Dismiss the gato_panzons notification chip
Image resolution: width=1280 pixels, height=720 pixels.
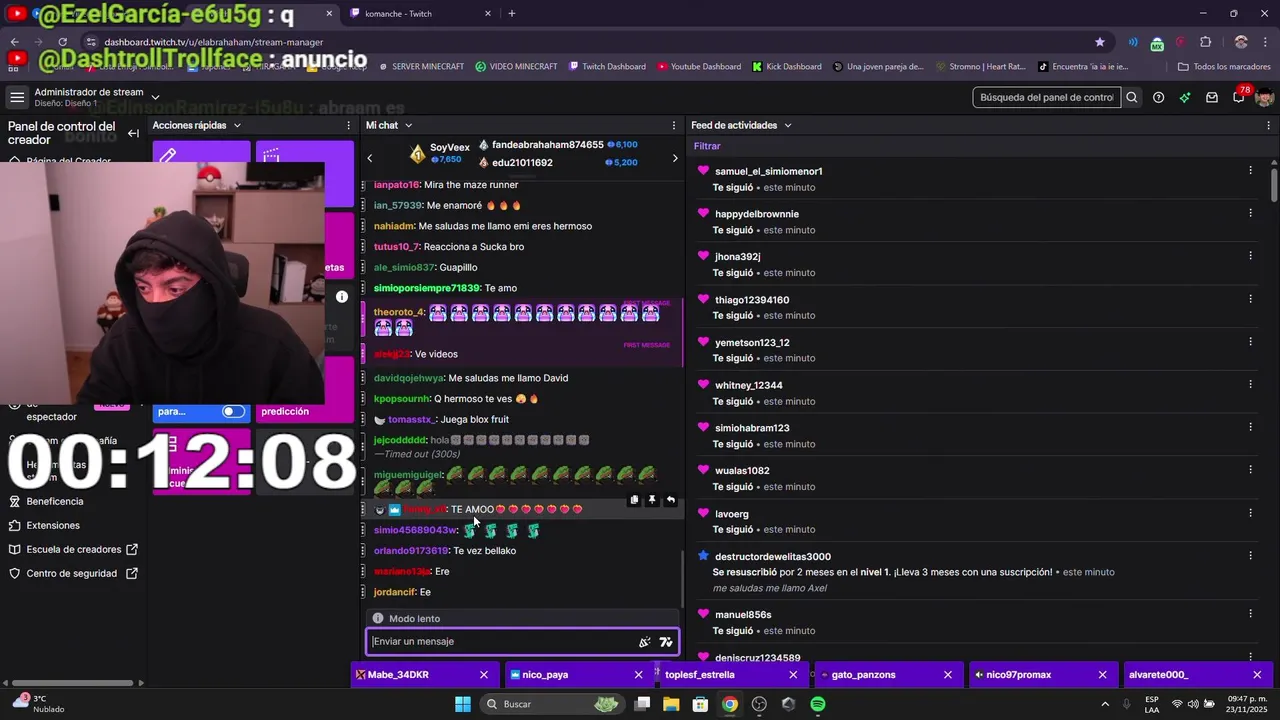[948, 675]
